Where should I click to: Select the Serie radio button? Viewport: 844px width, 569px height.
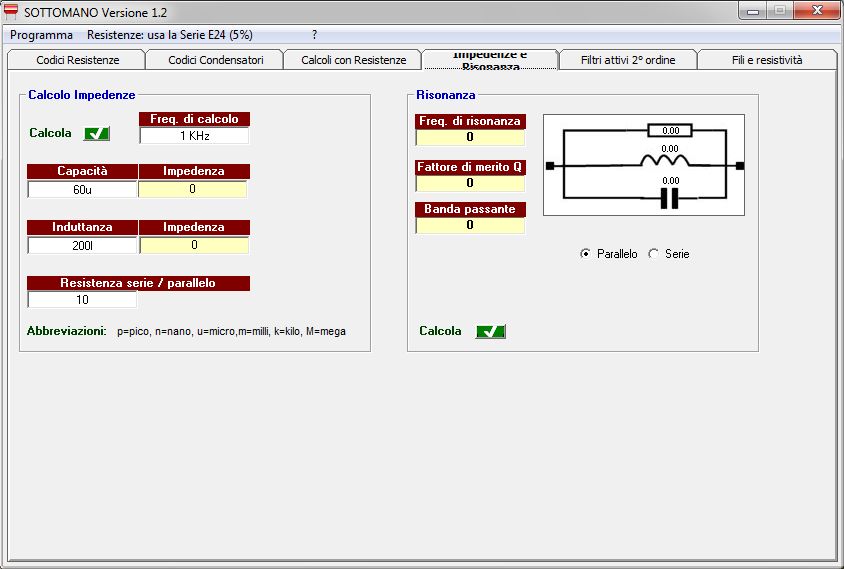click(654, 254)
